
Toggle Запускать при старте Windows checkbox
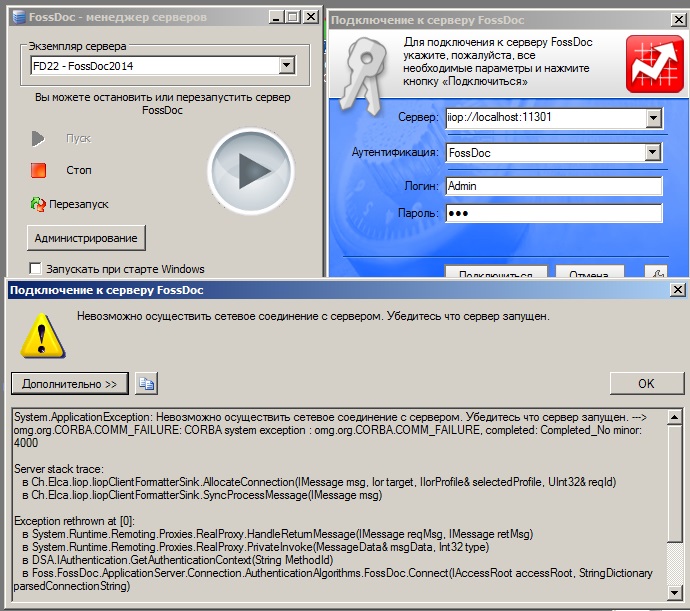[35, 269]
